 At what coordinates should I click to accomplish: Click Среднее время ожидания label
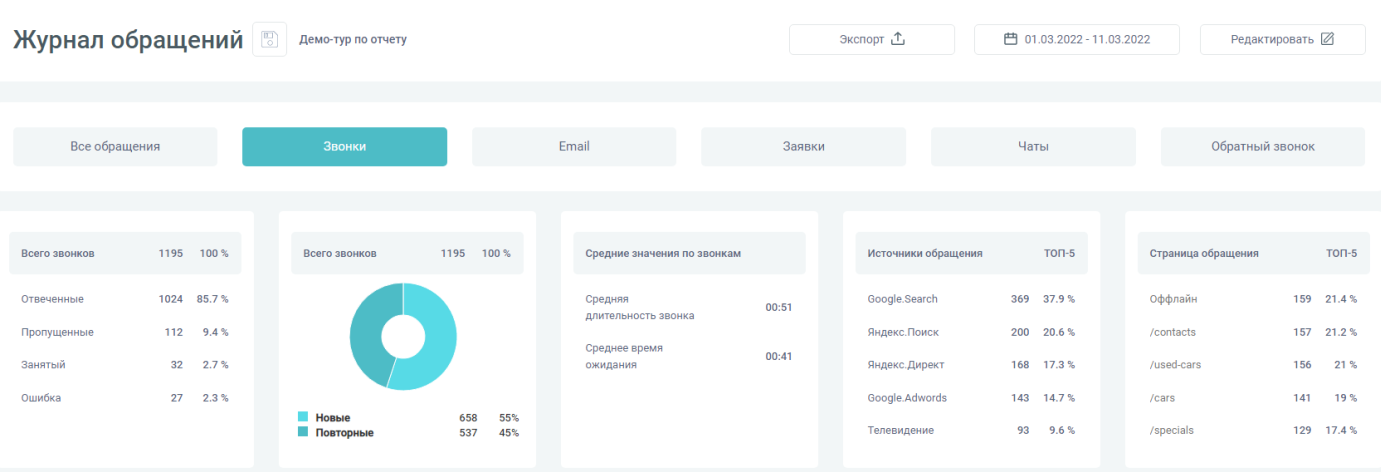pos(624,356)
